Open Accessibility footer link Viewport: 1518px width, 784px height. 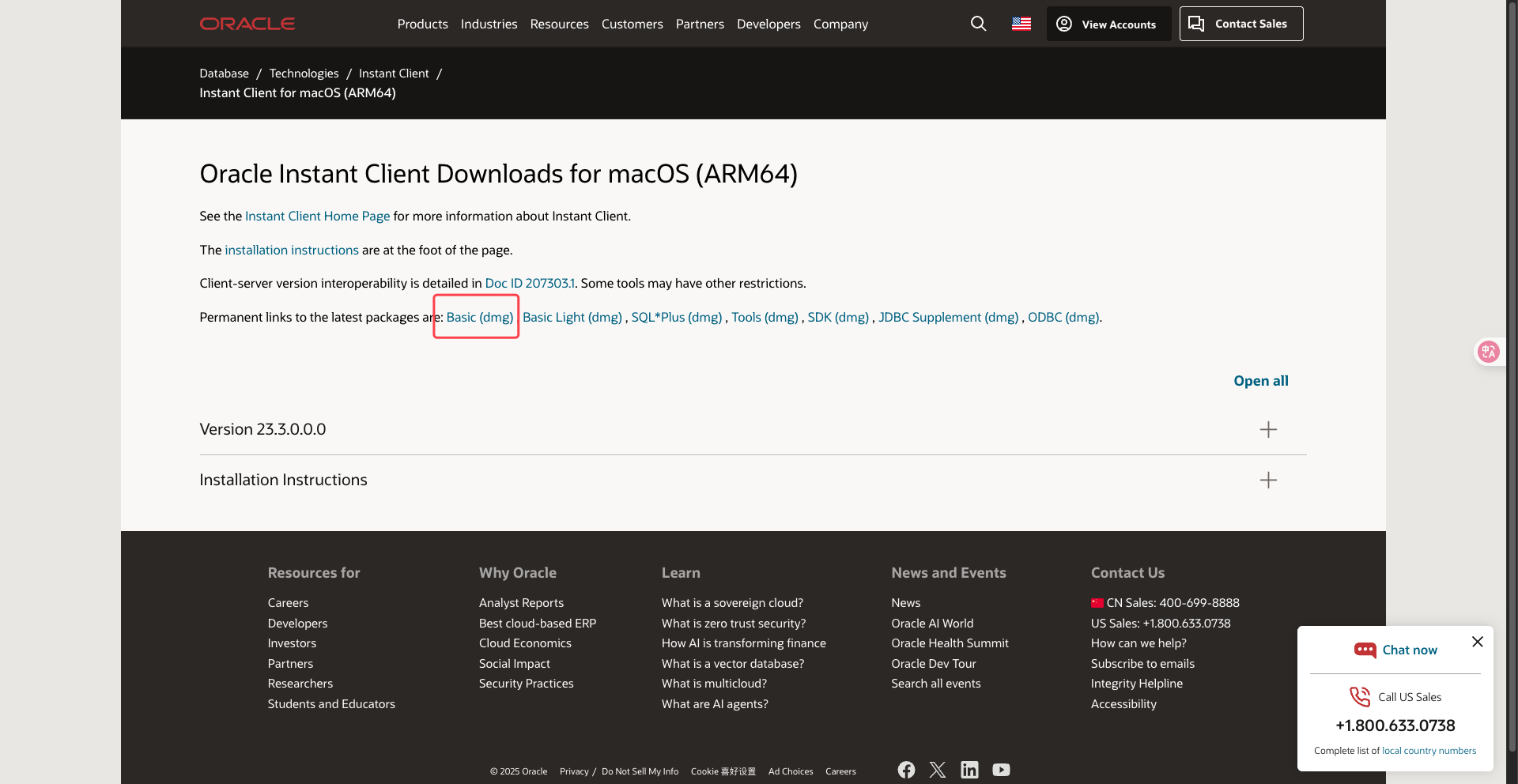pos(1123,704)
